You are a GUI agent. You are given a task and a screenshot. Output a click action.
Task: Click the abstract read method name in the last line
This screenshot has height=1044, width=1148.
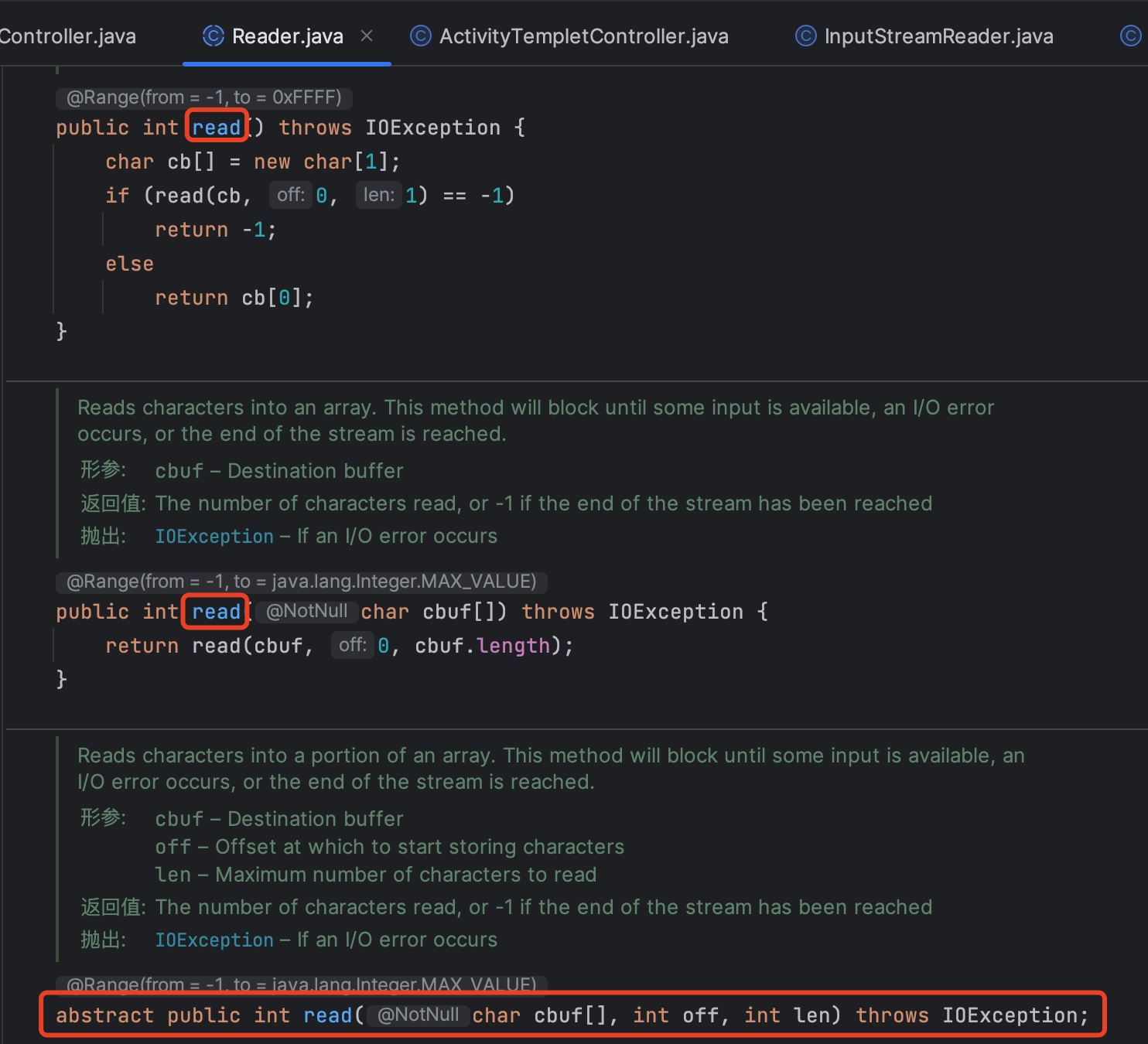coord(328,1015)
